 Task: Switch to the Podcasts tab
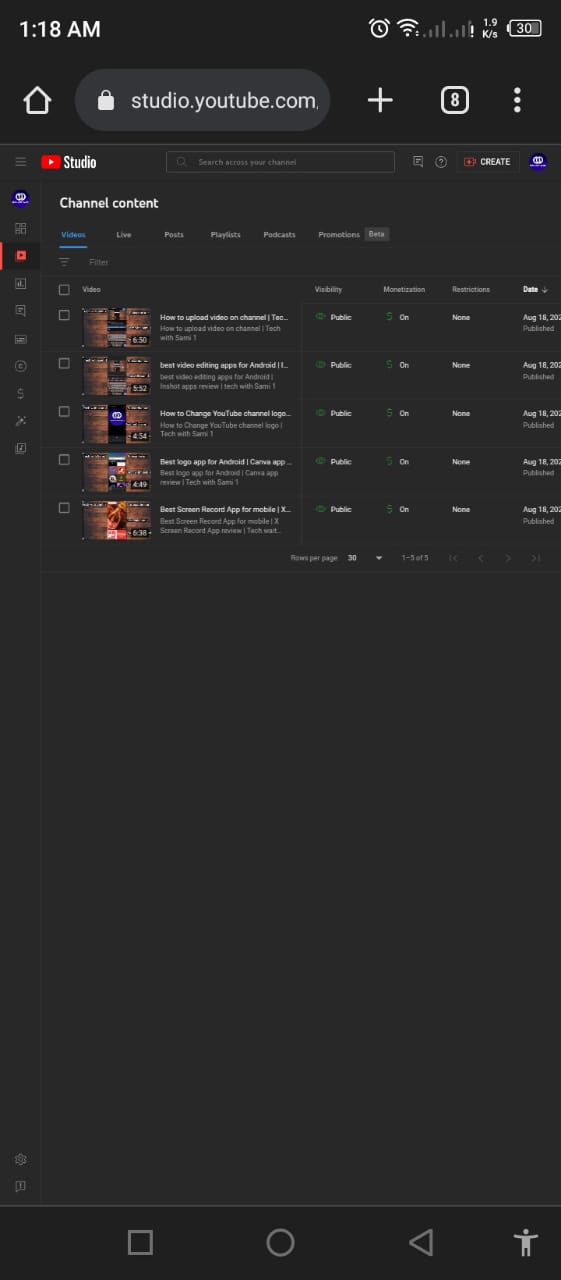tap(280, 235)
